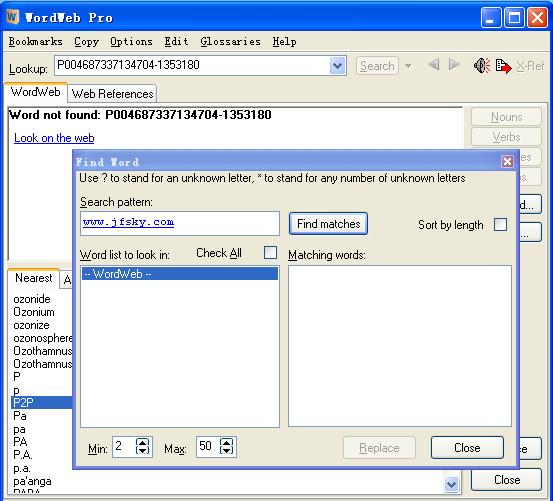Click into the Search pattern field

[x=180, y=223]
